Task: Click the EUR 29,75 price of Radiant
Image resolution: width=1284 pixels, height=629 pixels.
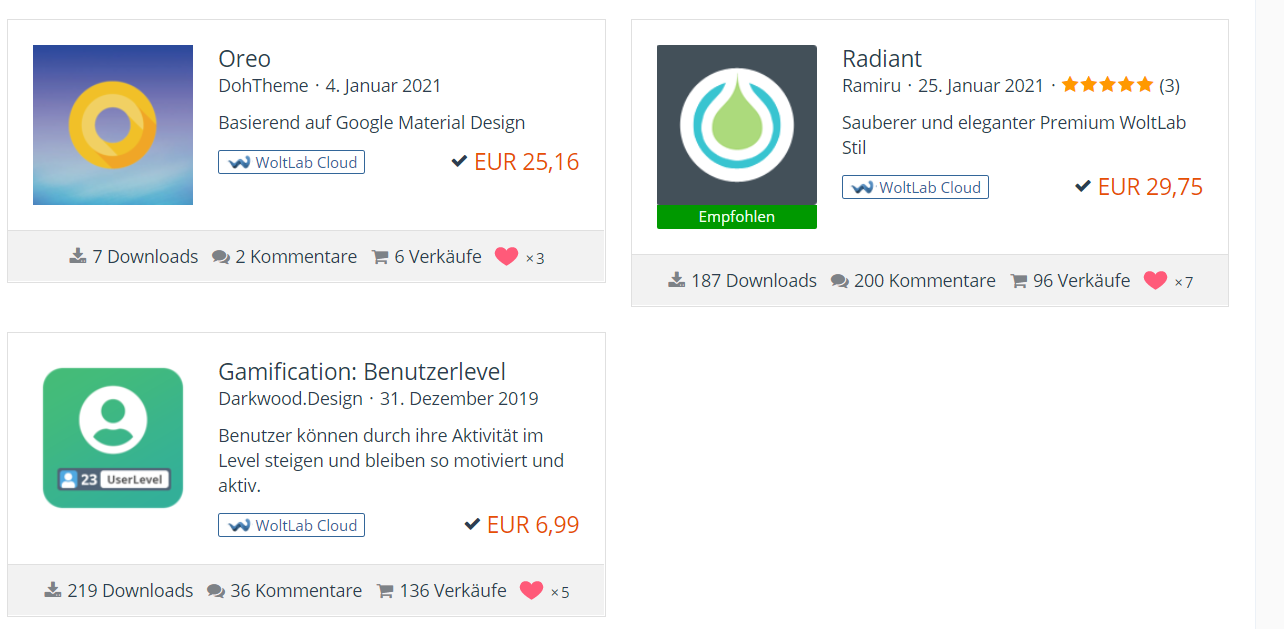Action: (1150, 187)
